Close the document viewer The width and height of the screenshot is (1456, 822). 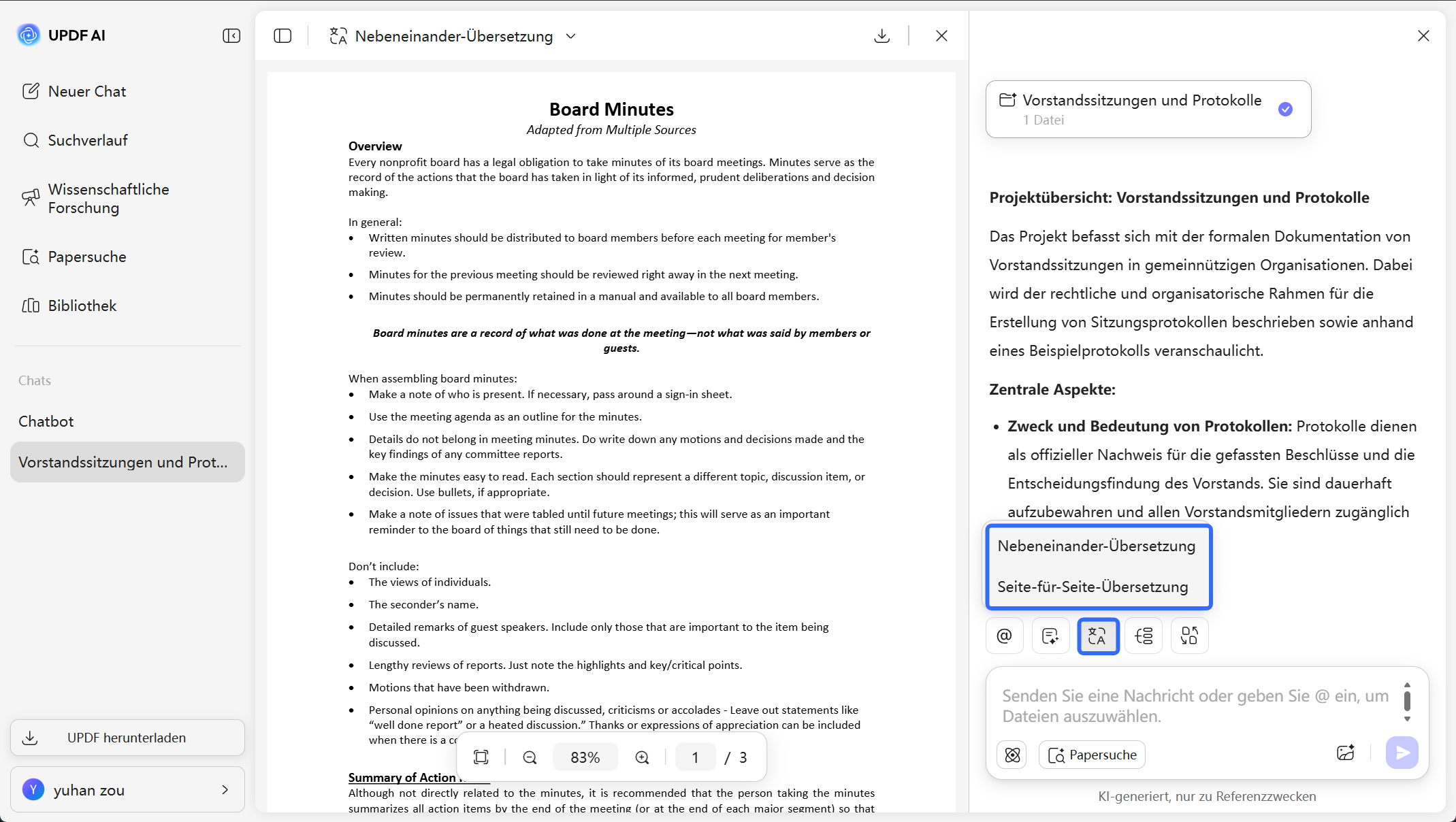[941, 35]
